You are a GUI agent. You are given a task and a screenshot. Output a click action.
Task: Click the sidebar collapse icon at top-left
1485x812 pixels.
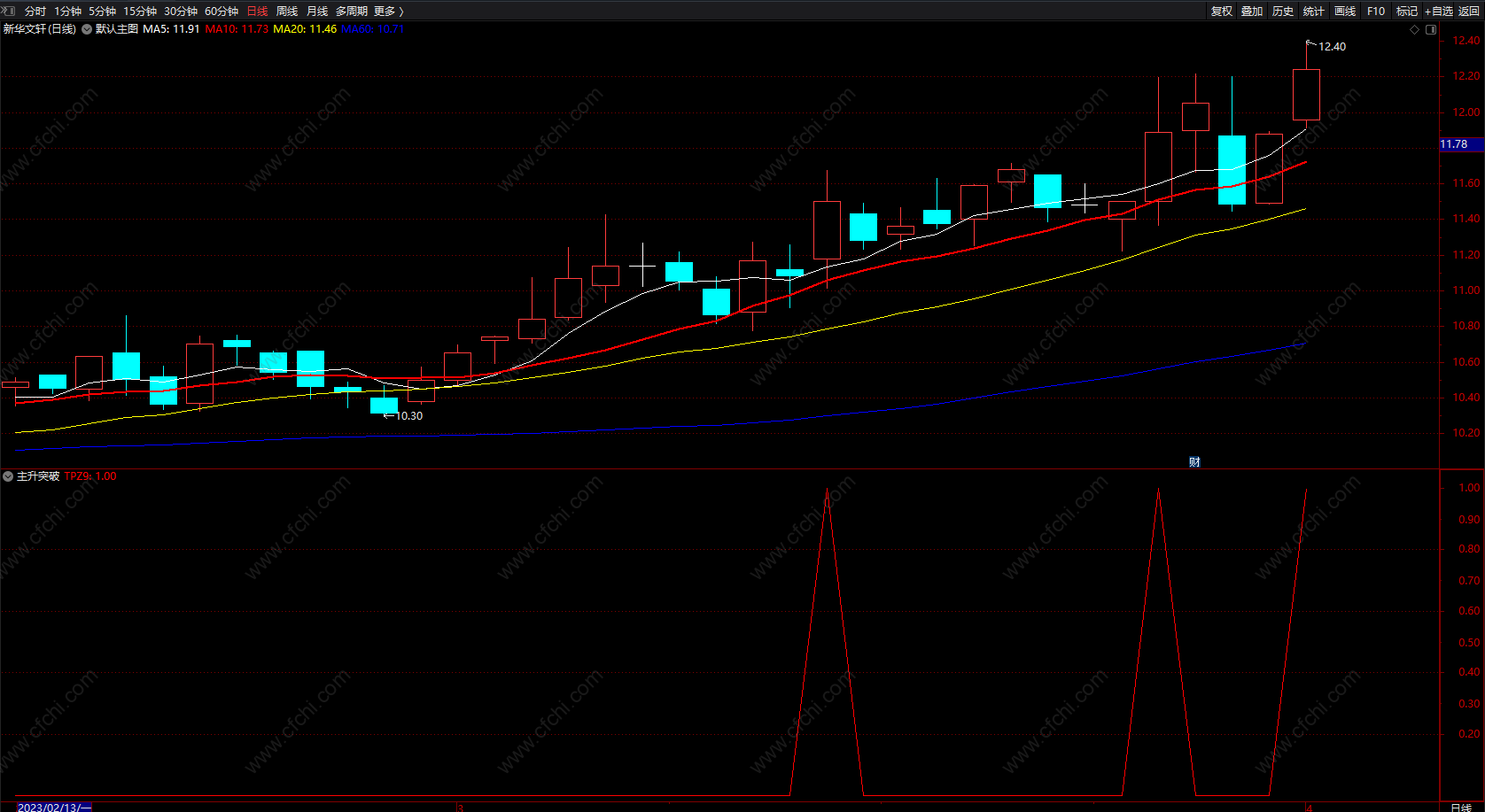click(x=10, y=11)
